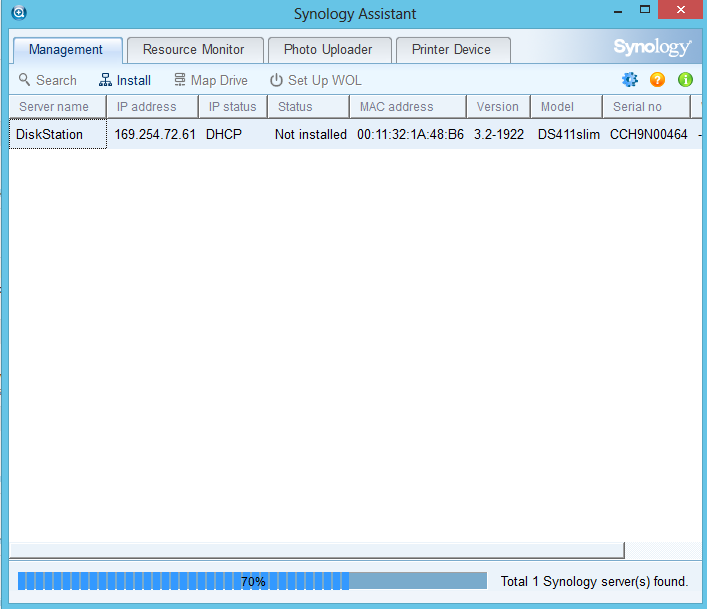Sort by the Server name column header
Viewport: 707px width, 609px height.
[54, 107]
